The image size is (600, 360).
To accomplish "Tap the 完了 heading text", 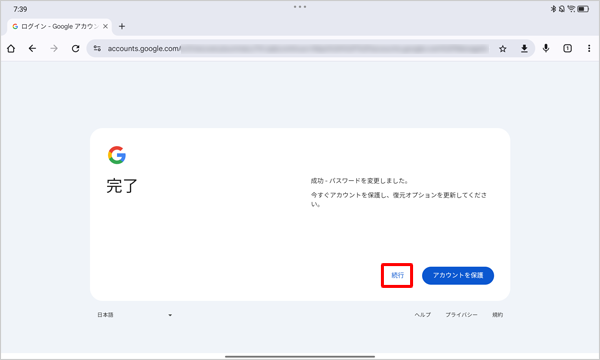I will tap(122, 186).
